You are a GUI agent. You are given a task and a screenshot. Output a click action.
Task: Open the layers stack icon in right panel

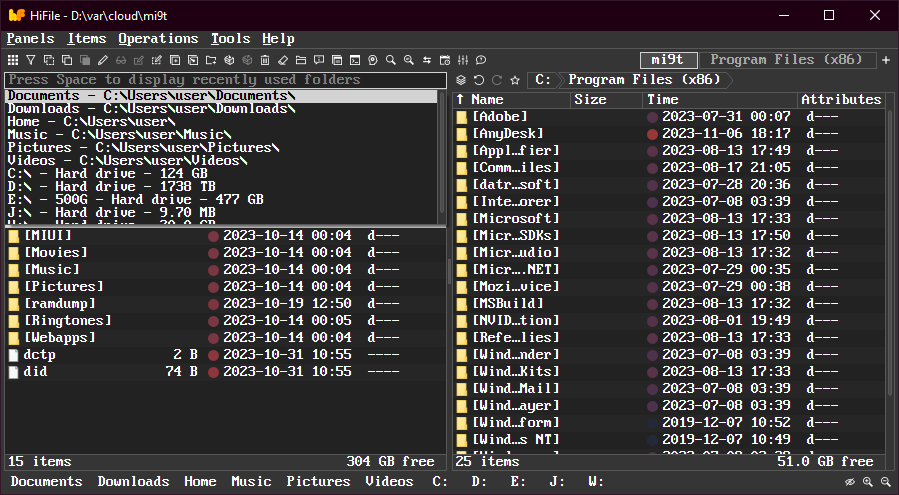pos(461,80)
